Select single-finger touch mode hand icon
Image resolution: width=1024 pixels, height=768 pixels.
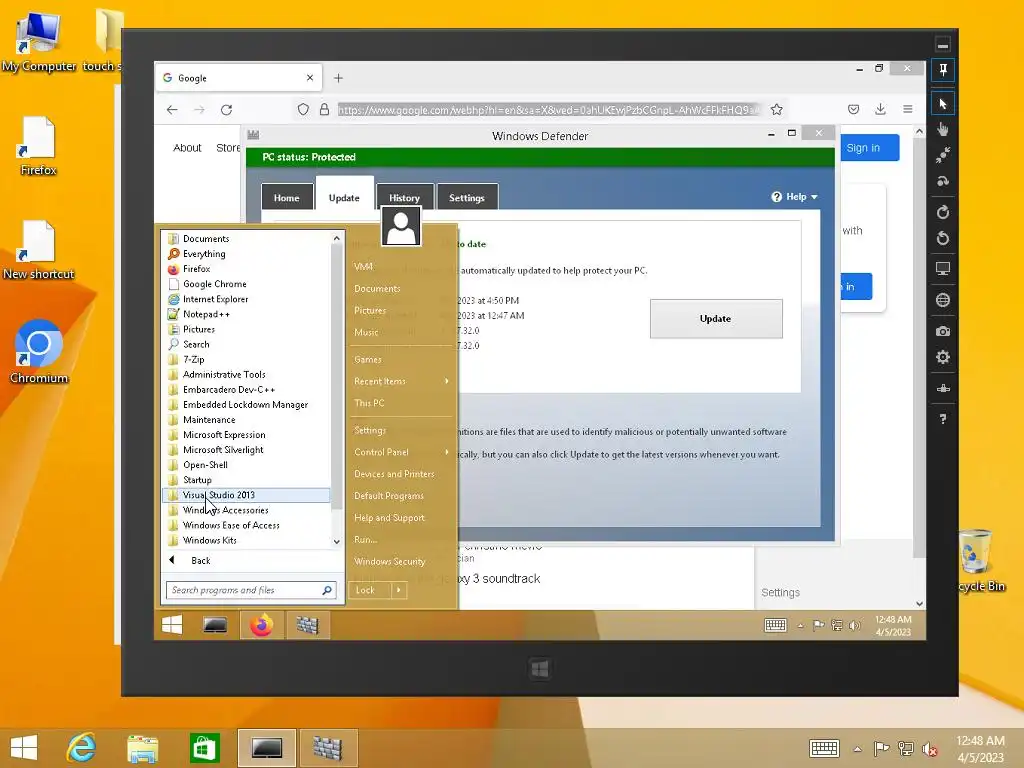pos(943,129)
